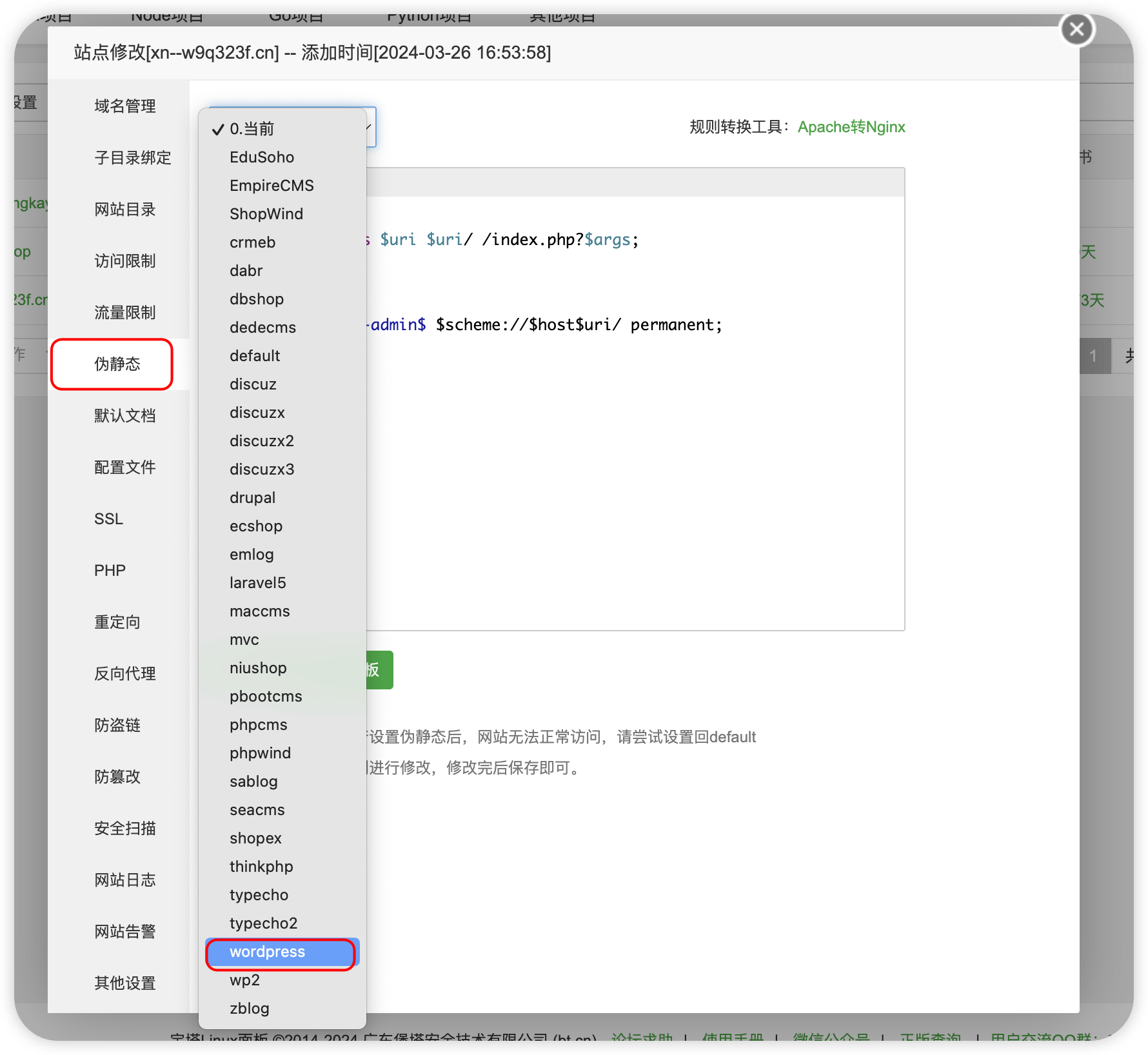This screenshot has width=1148, height=1055.
Task: Open the 重定向 tab
Action: coord(117,622)
